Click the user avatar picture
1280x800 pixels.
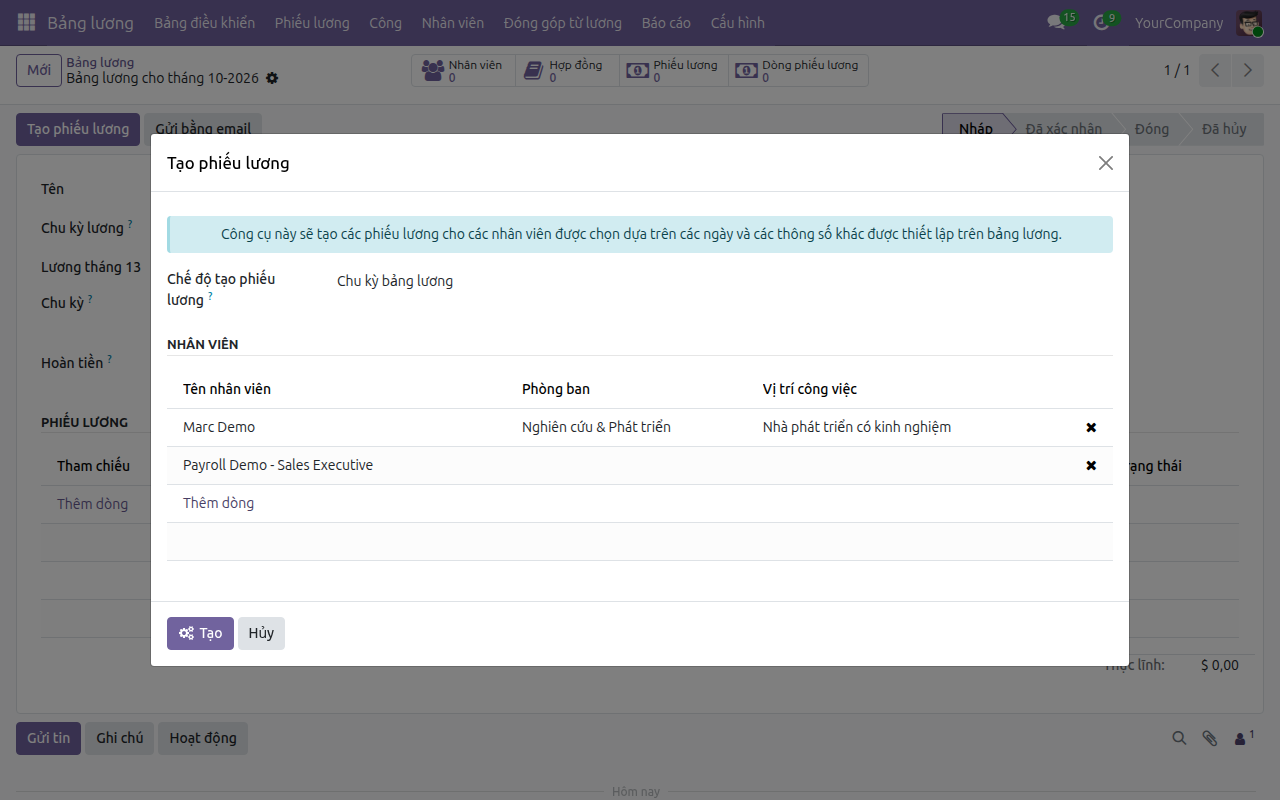coord(1249,22)
